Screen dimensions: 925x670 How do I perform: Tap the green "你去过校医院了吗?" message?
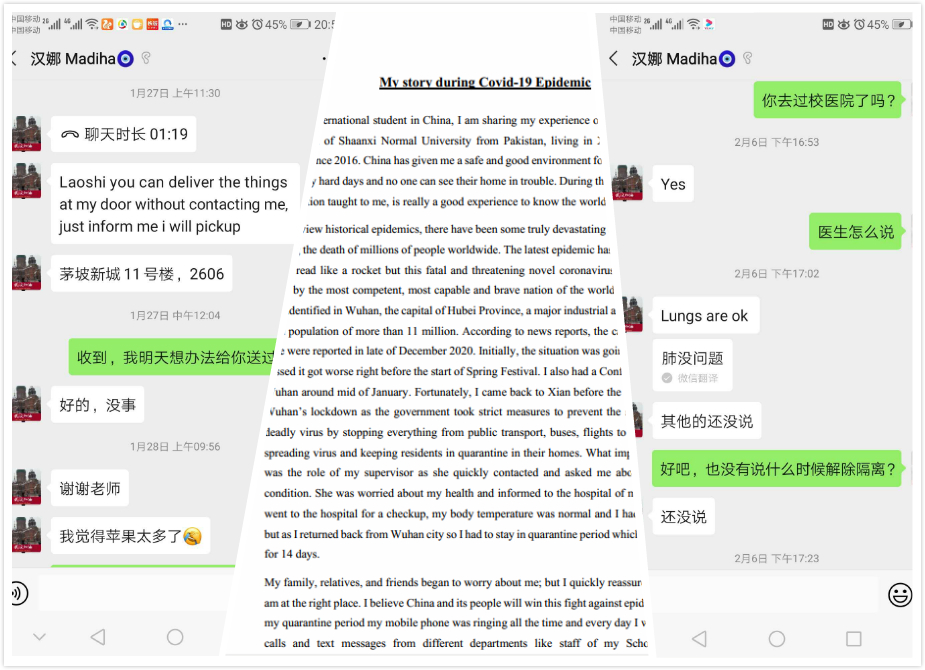831,100
